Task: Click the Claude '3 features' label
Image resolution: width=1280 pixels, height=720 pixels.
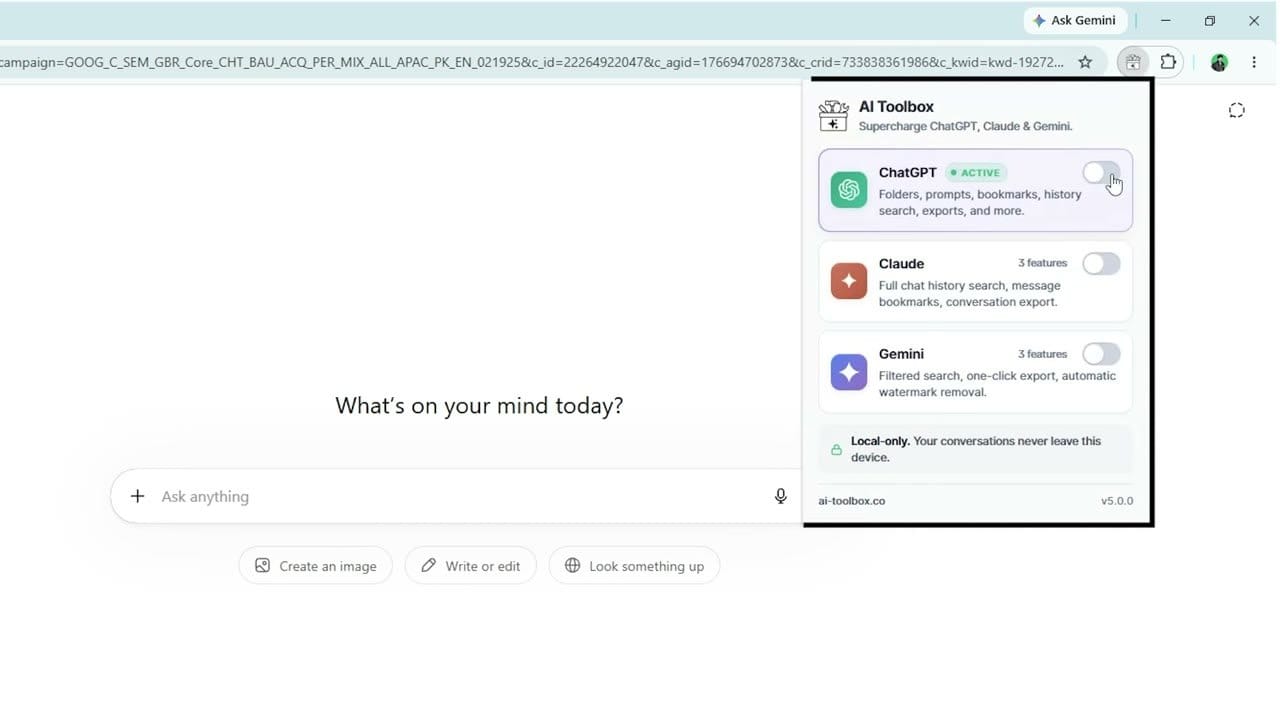Action: click(1043, 263)
